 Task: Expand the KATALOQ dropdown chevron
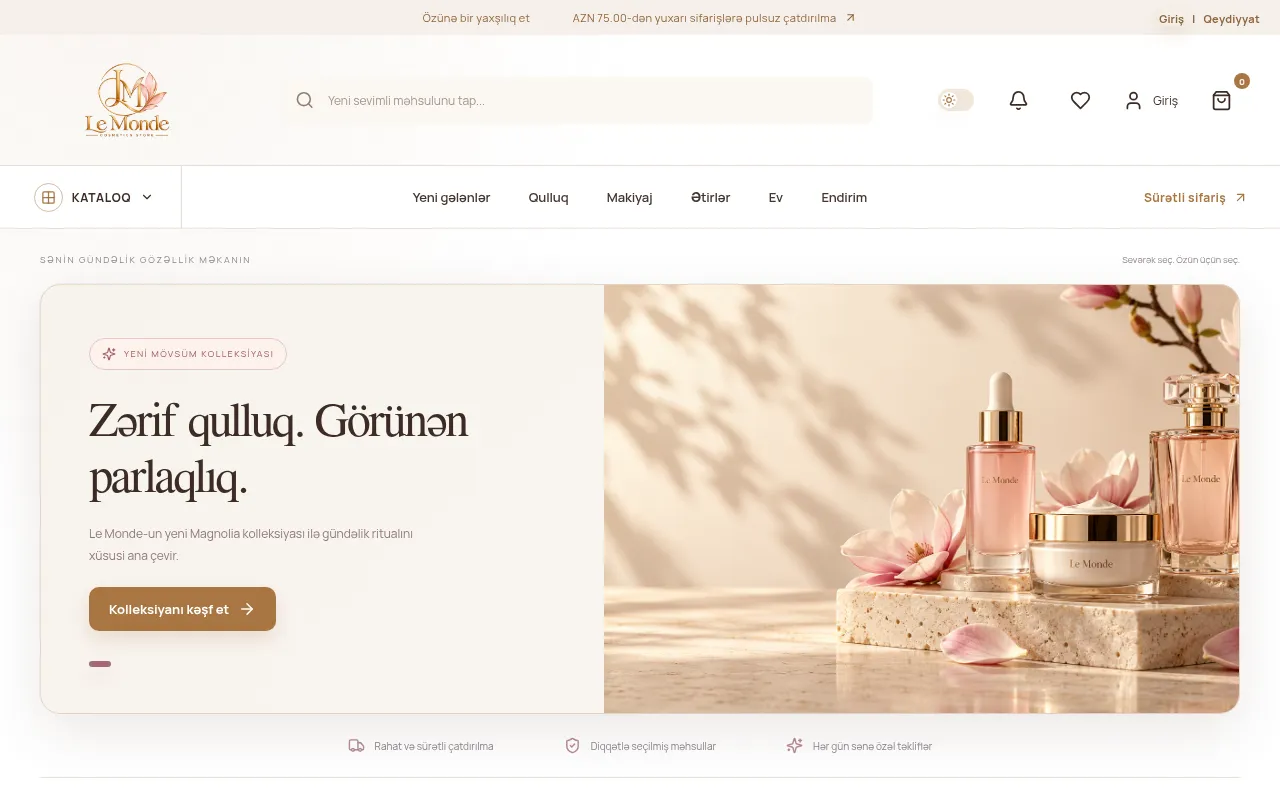[147, 197]
